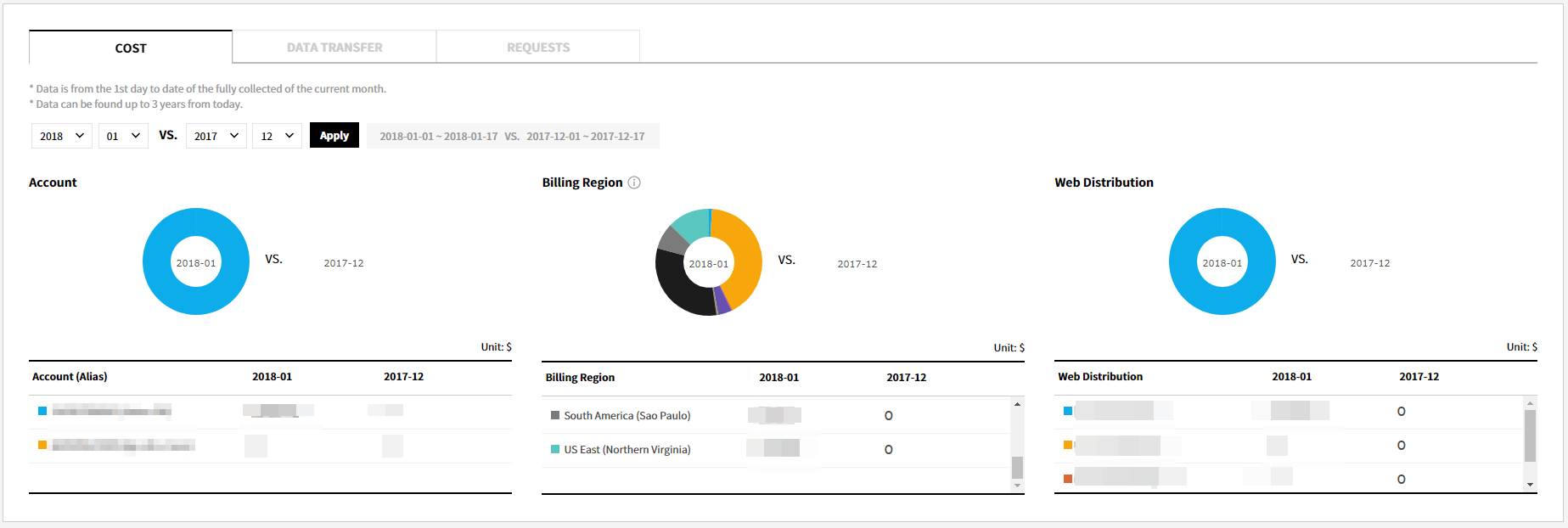This screenshot has height=528, width=1568.
Task: Open the 01 month dropdown
Action: coord(123,136)
